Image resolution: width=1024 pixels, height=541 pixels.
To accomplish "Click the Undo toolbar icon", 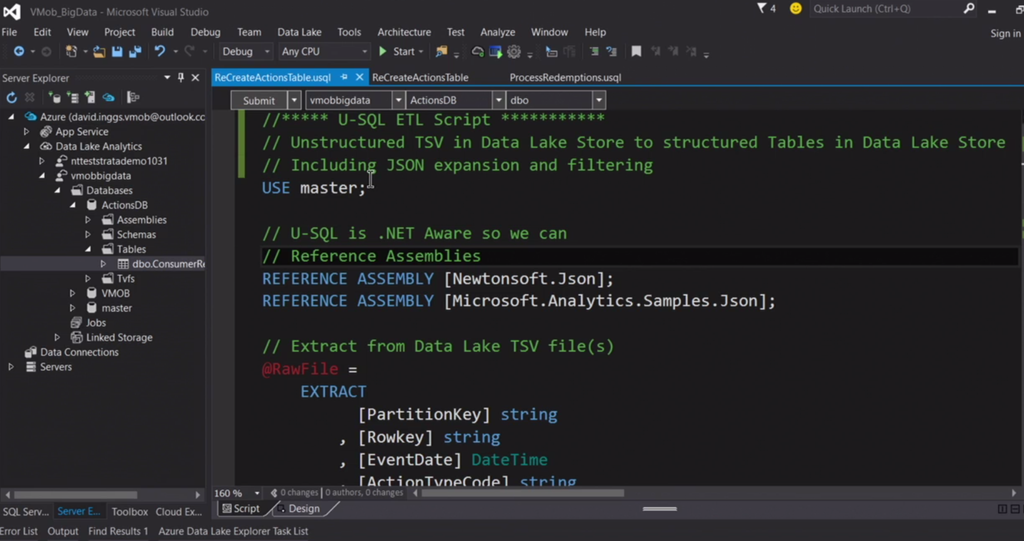I will click(159, 52).
